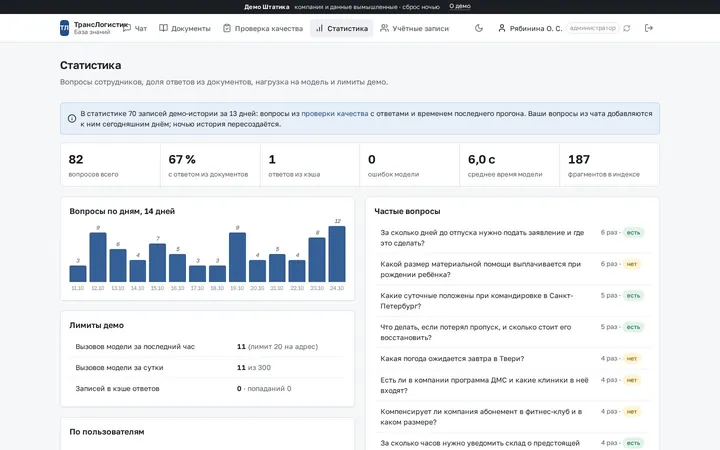Click the '0 ошибок модели' card

coord(410,165)
